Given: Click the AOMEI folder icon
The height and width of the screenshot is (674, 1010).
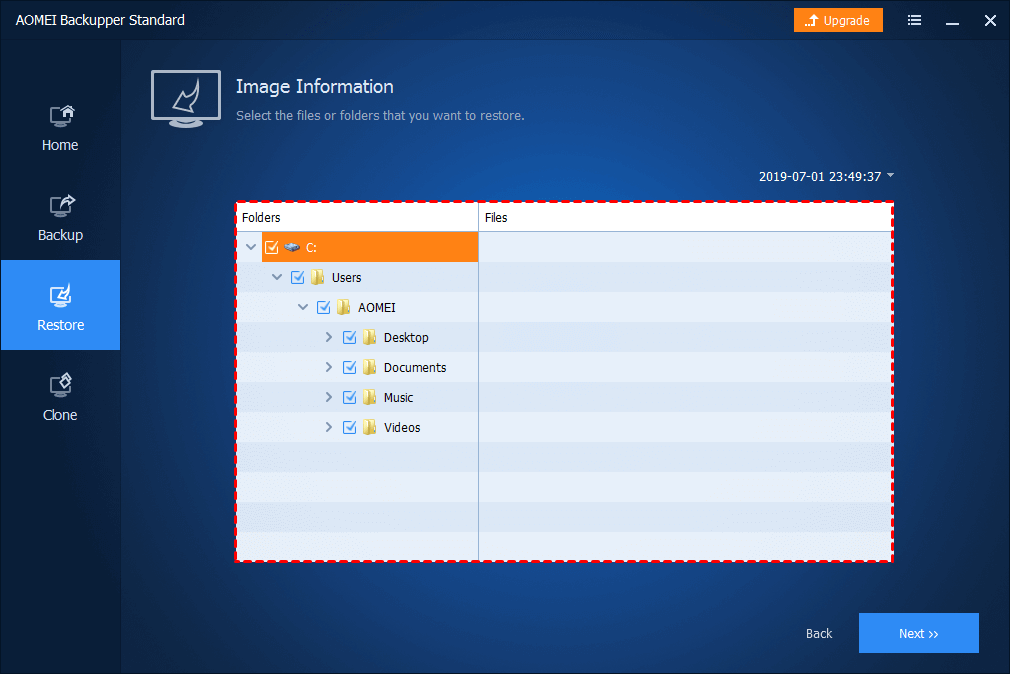Looking at the screenshot, I should click(343, 307).
